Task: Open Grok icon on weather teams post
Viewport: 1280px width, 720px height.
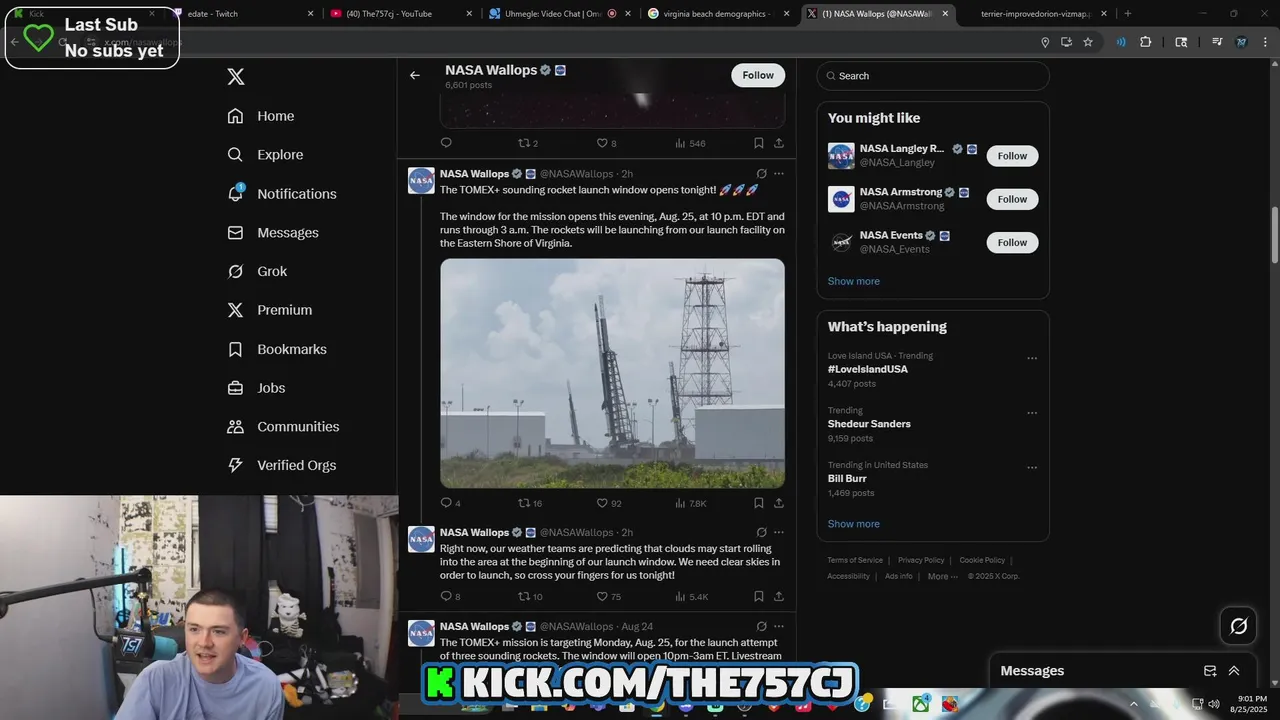Action: tap(761, 533)
